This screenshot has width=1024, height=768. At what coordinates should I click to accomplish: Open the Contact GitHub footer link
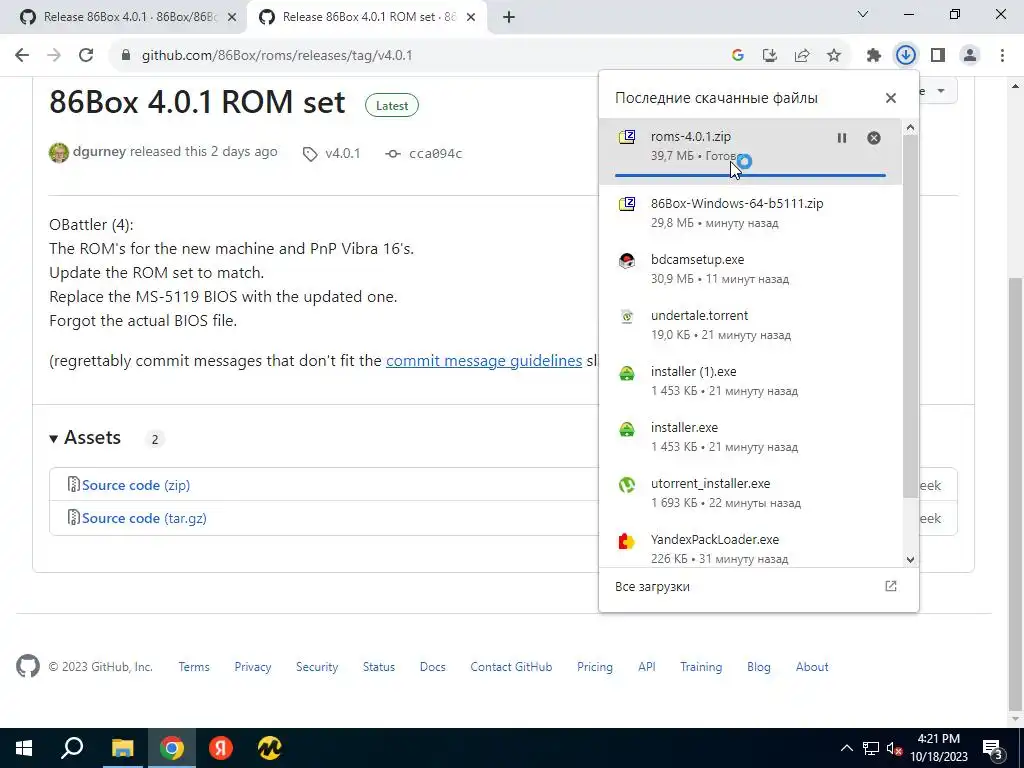pos(511,667)
